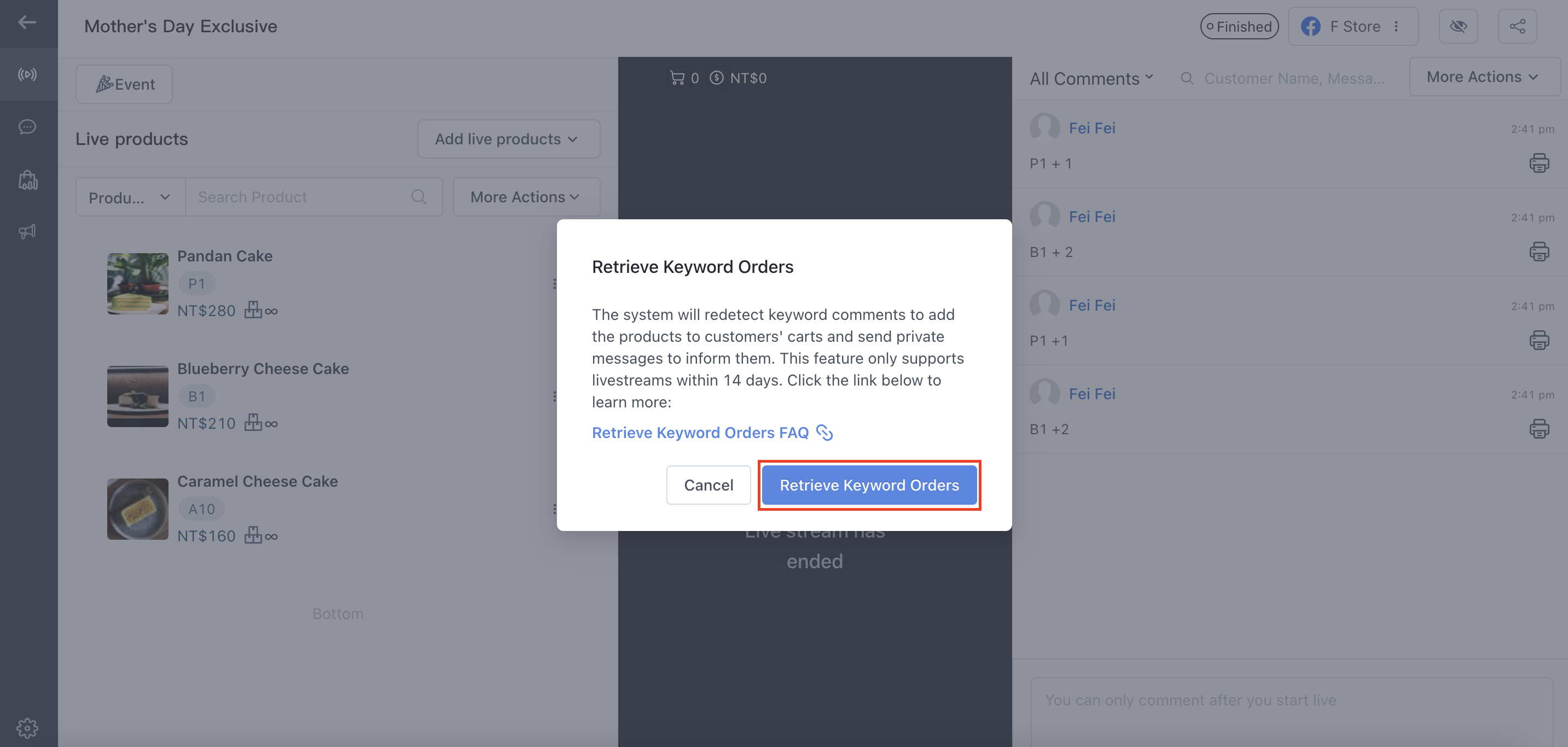The image size is (1568, 747).
Task: Open the settings gear icon
Action: click(x=27, y=727)
